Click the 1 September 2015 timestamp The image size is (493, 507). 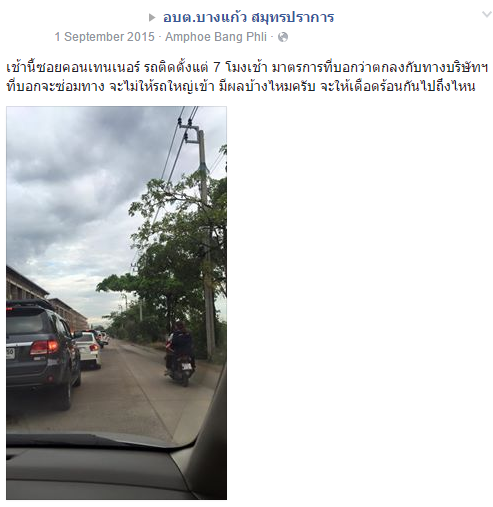coord(105,37)
